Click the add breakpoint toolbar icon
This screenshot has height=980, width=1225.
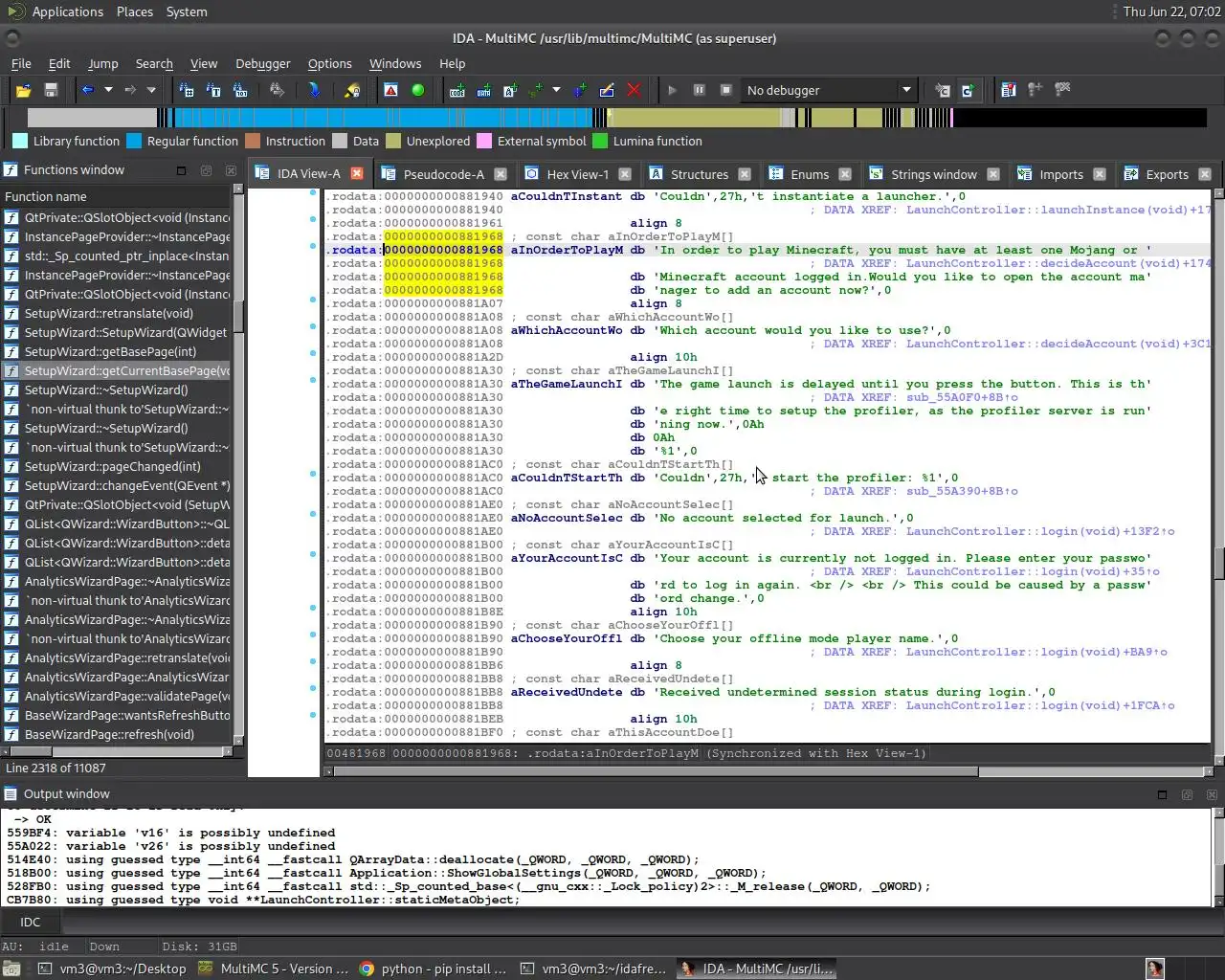point(1035,90)
